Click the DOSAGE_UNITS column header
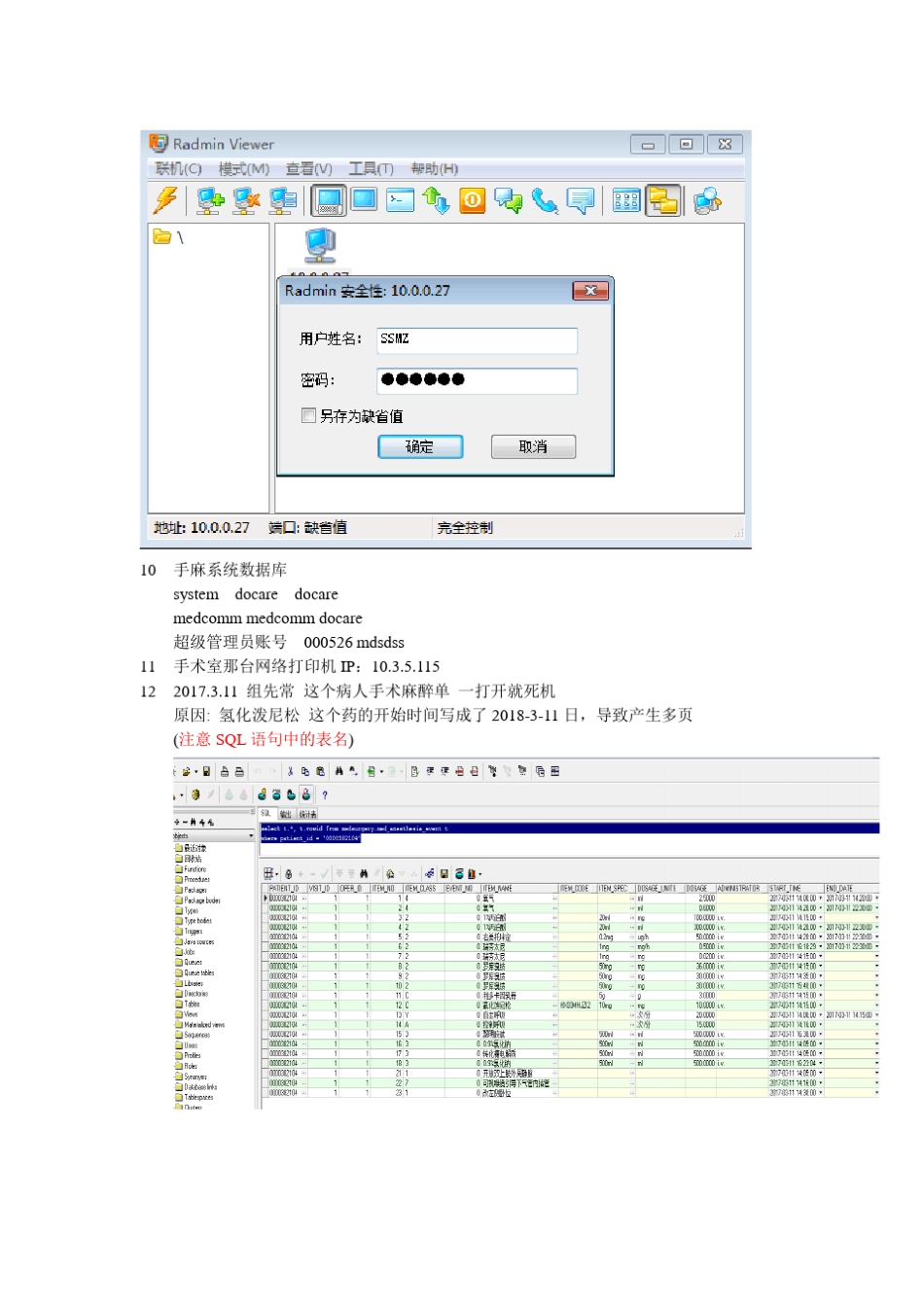Viewport: 924px width, 1307px height. click(x=659, y=888)
